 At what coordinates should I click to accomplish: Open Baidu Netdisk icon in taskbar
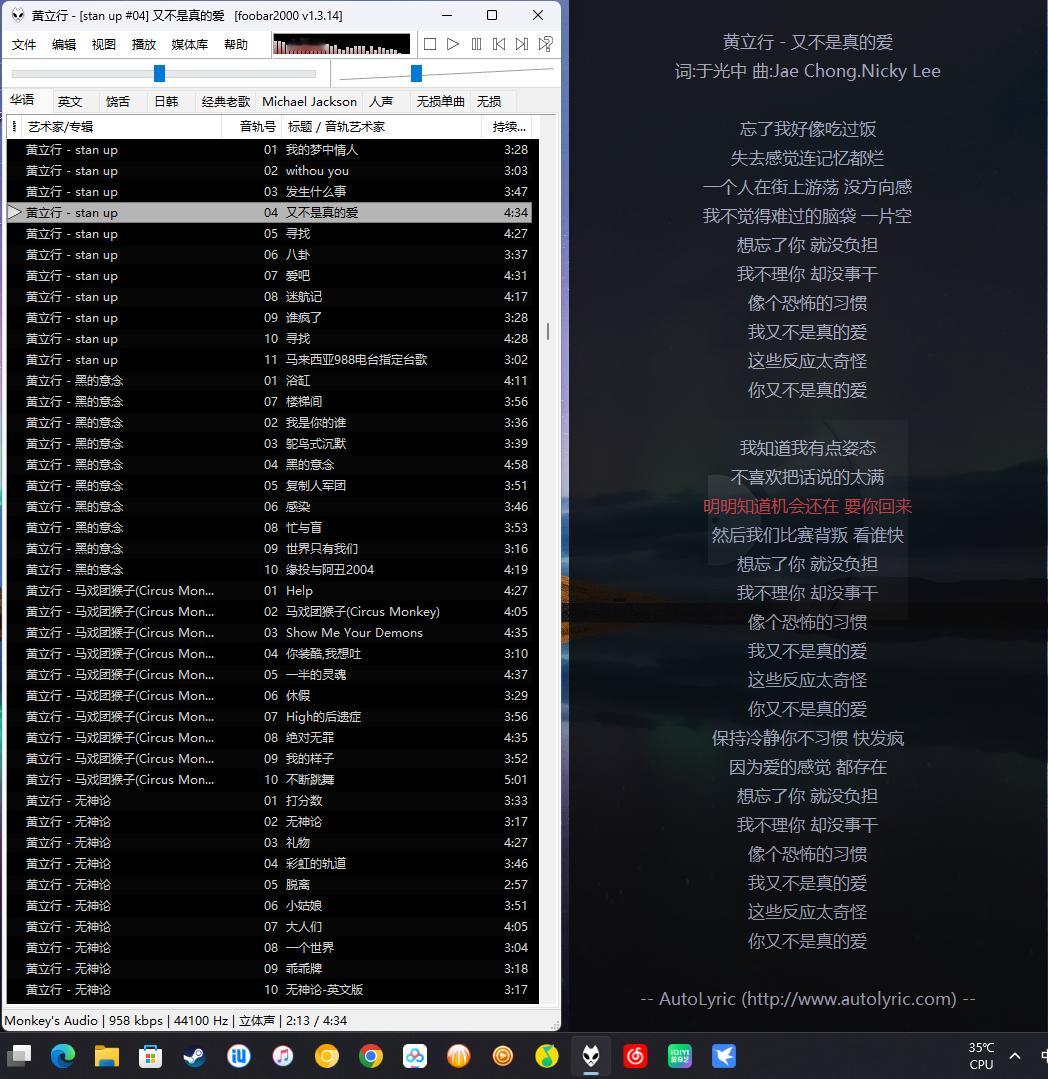(415, 1056)
